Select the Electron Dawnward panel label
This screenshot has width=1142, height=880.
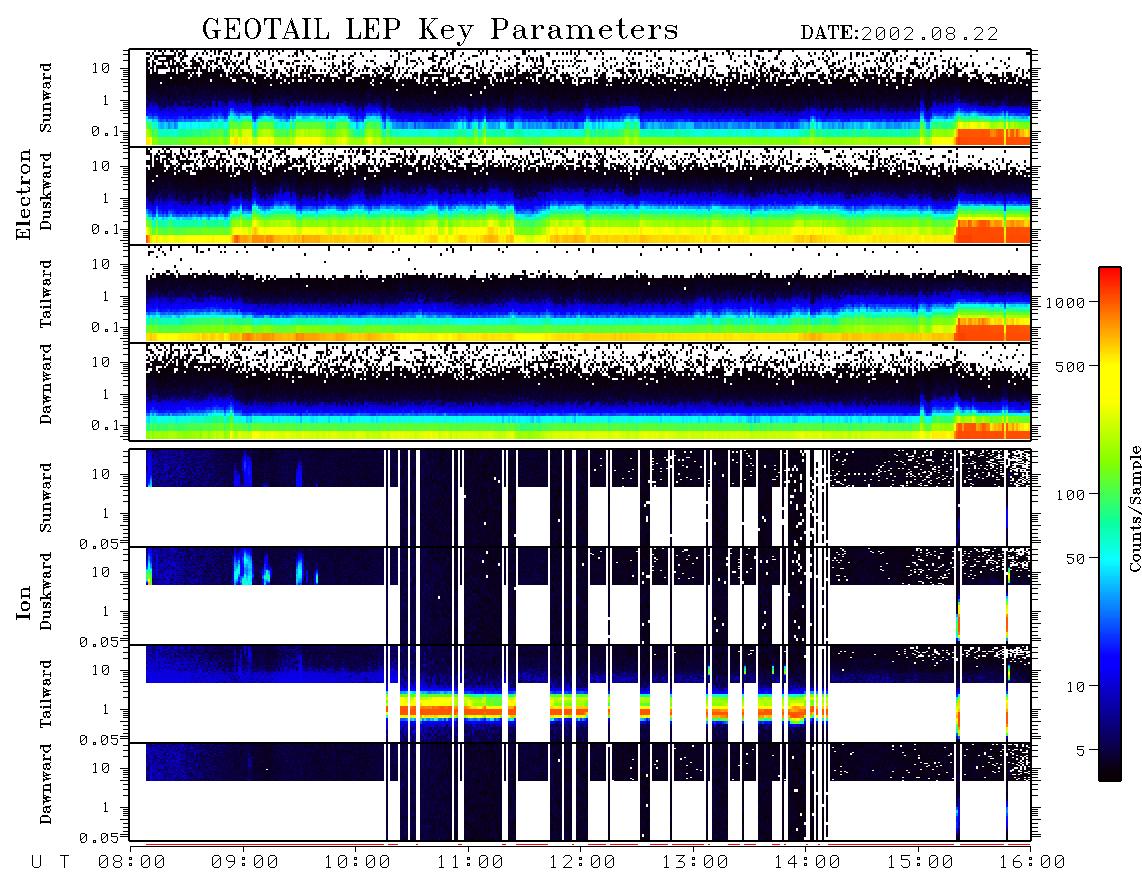pos(46,384)
